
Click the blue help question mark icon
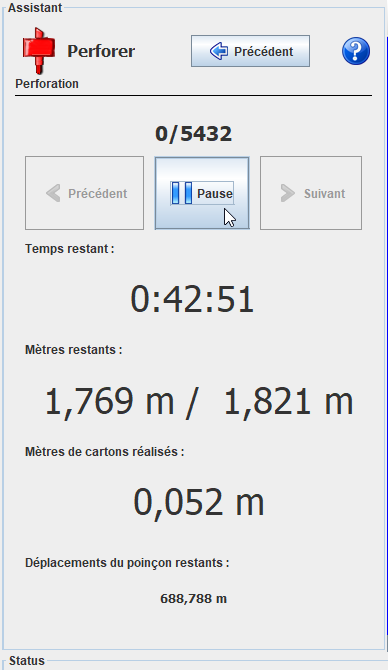click(x=356, y=51)
